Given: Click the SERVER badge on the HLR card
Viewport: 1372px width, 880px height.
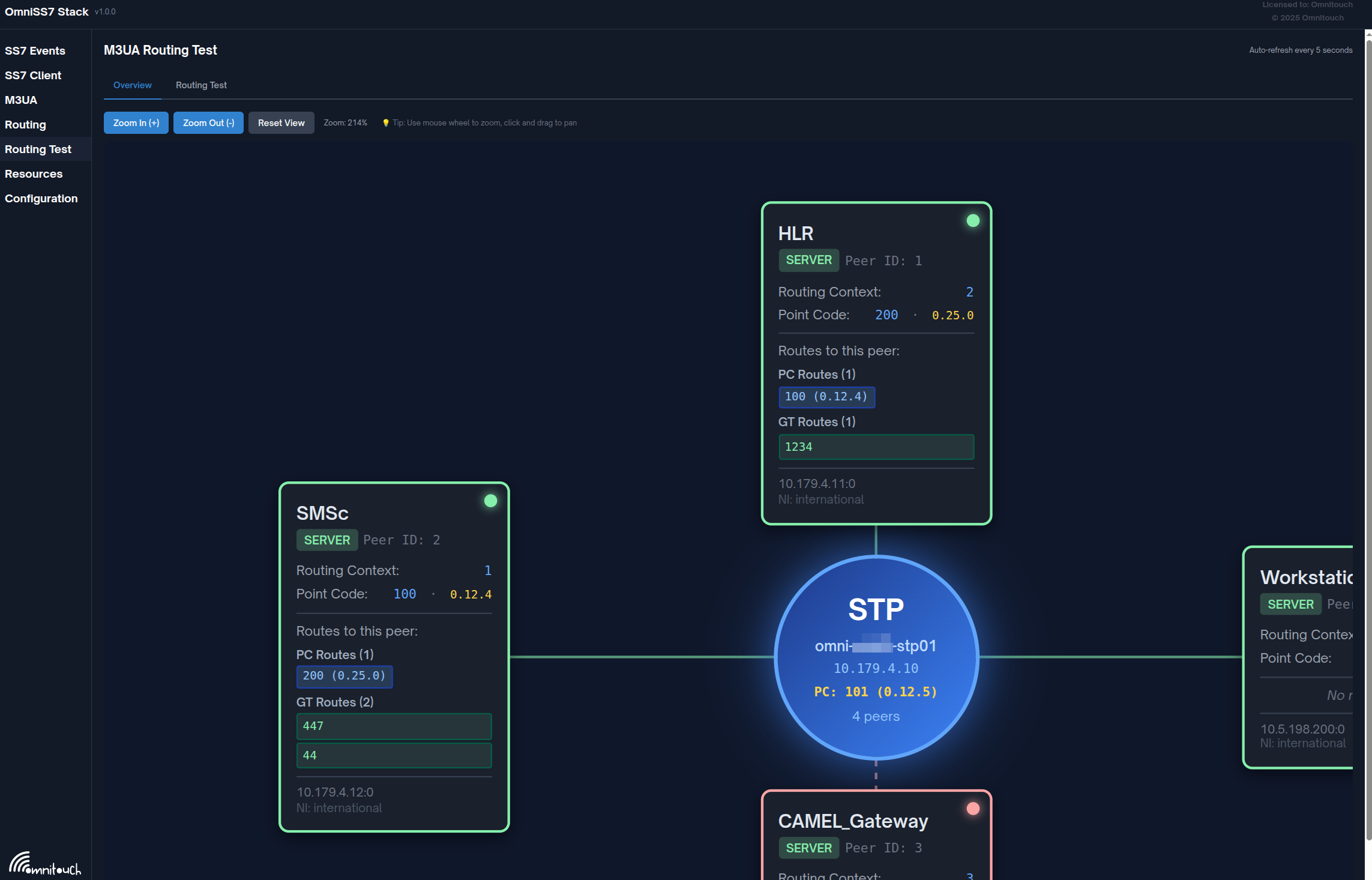Looking at the screenshot, I should (x=808, y=260).
